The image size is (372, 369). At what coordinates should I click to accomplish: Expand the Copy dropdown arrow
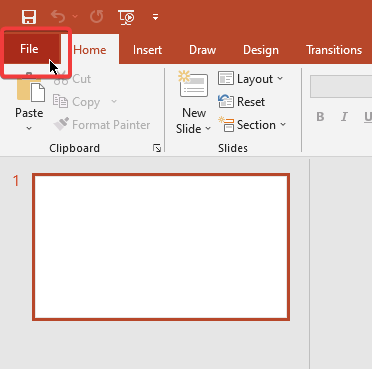(x=114, y=101)
